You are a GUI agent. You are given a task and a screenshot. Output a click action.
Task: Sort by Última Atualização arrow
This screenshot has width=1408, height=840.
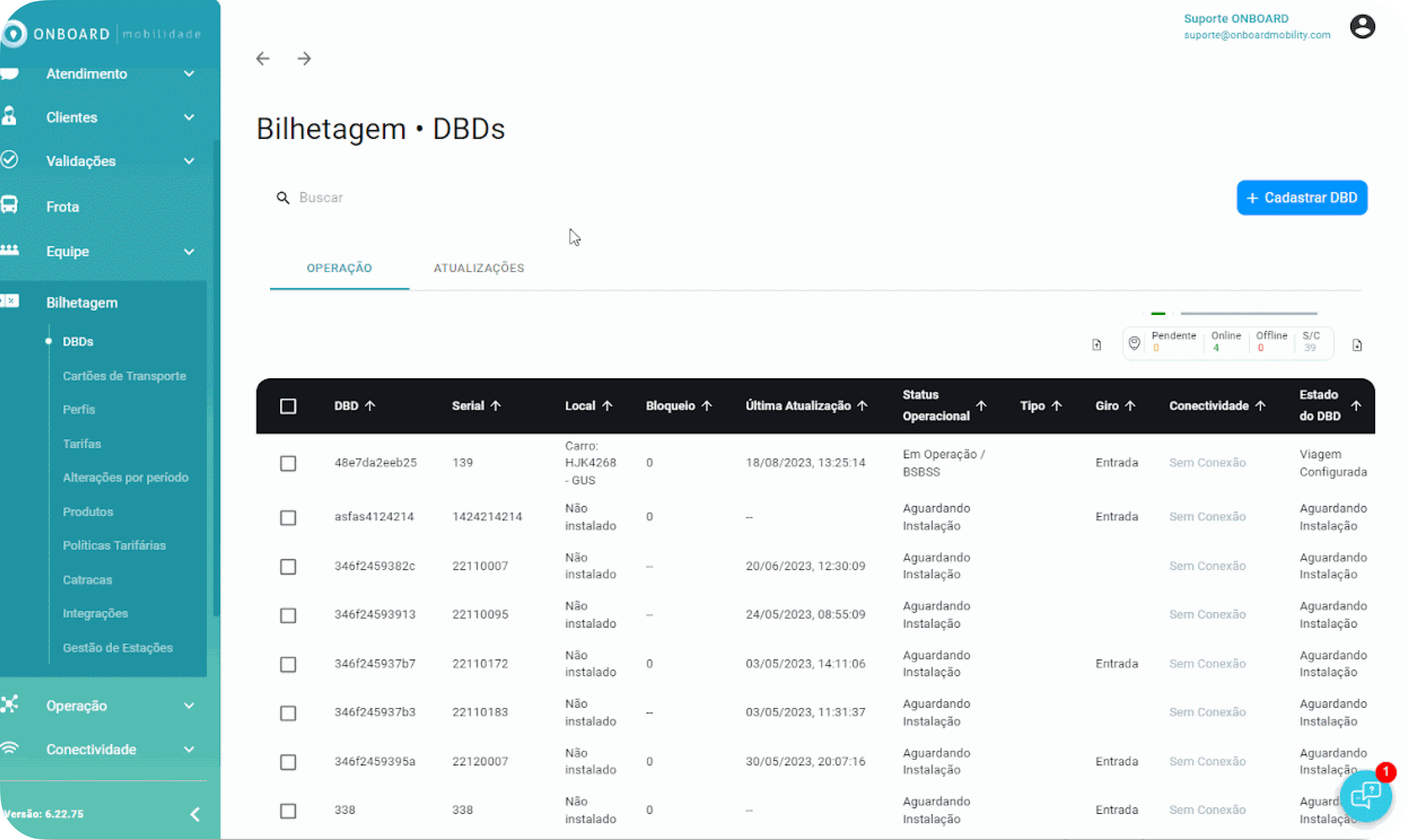click(x=862, y=406)
